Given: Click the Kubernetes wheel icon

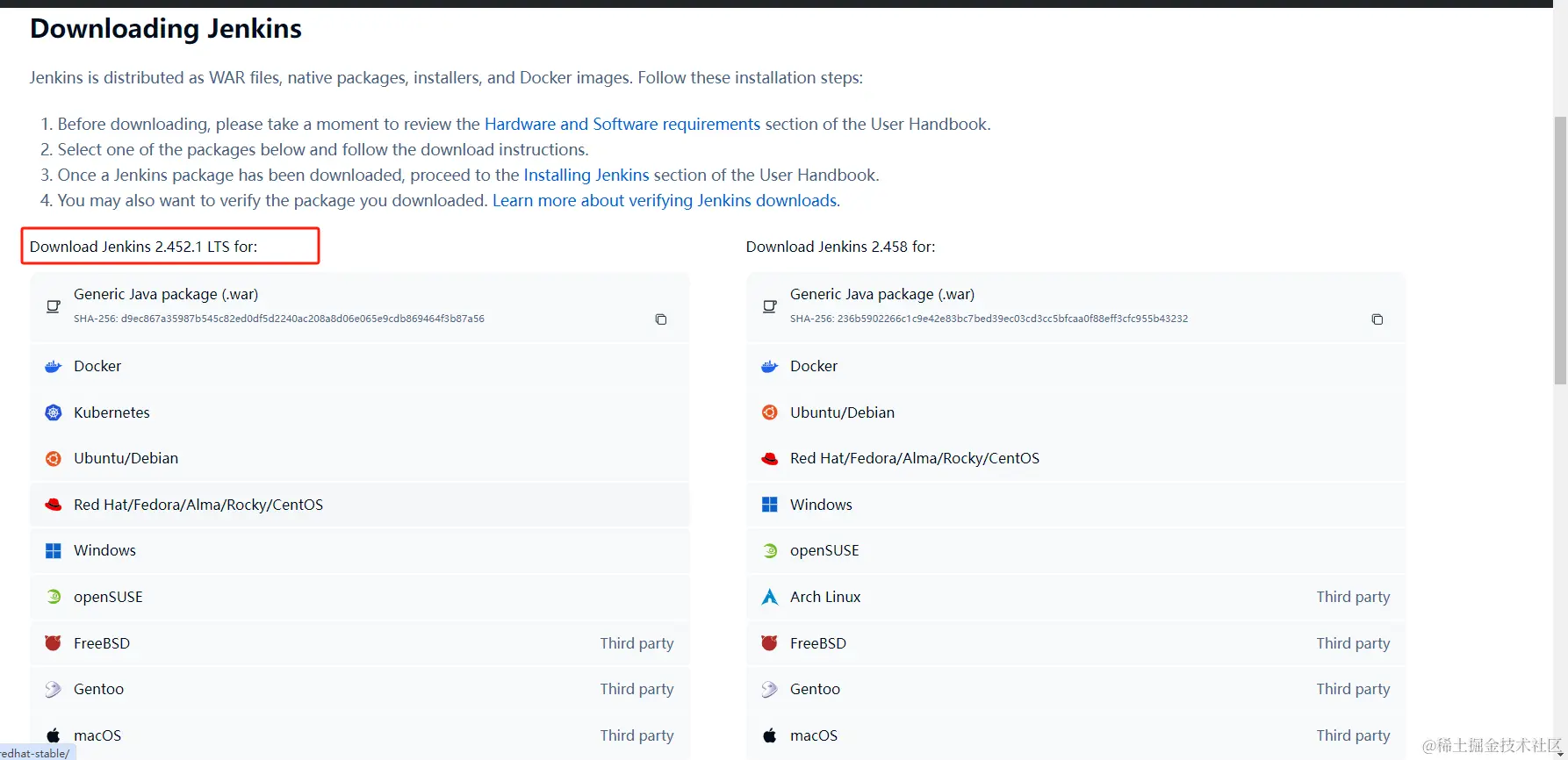Looking at the screenshot, I should tap(54, 412).
